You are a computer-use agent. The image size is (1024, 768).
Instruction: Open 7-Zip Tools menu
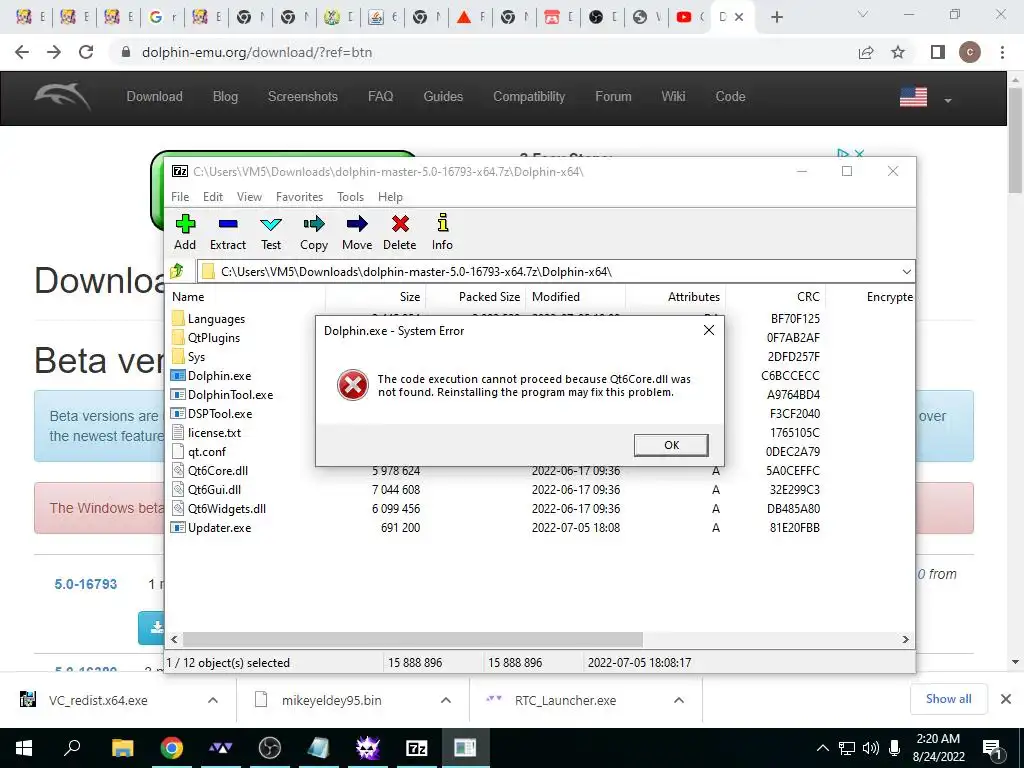pos(350,197)
